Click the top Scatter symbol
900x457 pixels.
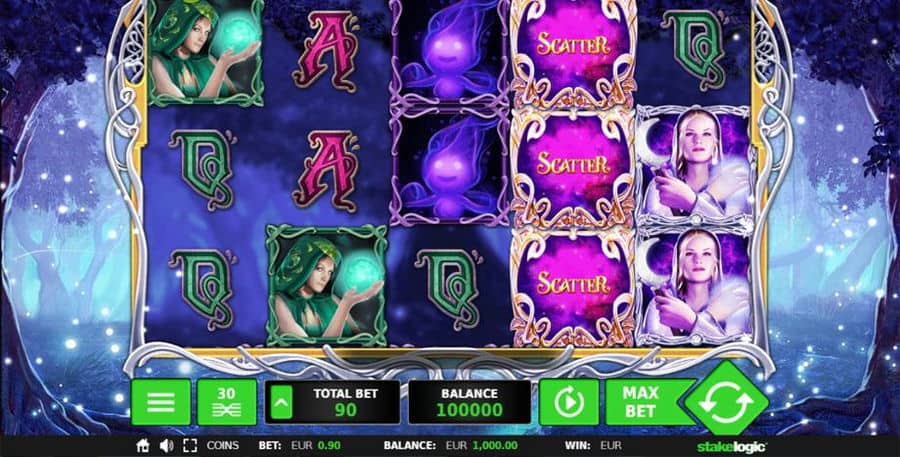(572, 54)
